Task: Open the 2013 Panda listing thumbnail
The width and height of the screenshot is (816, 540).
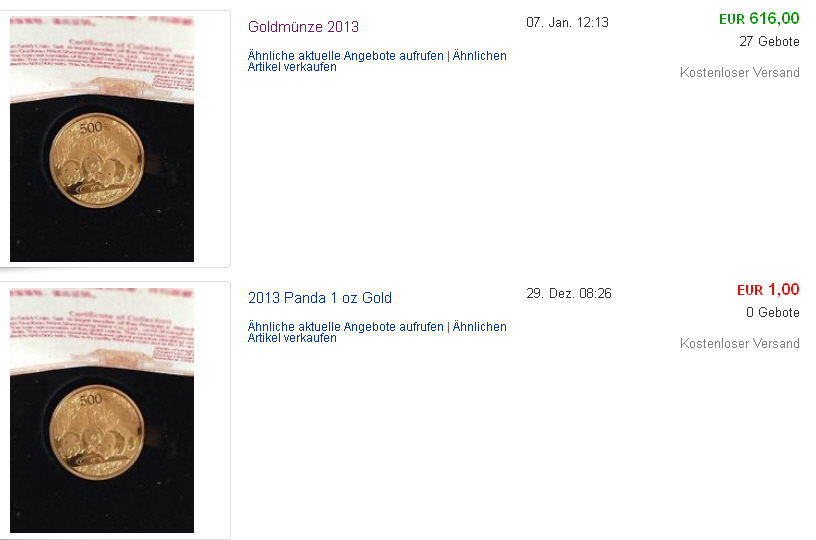Action: coord(102,410)
